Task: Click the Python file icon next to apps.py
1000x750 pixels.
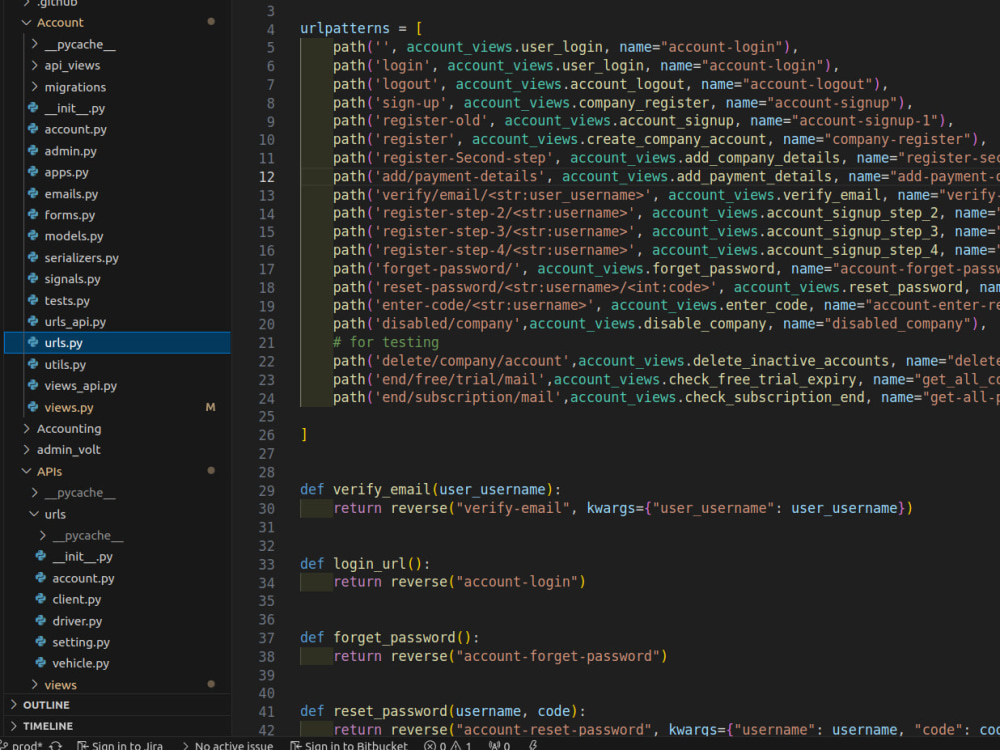Action: click(33, 172)
